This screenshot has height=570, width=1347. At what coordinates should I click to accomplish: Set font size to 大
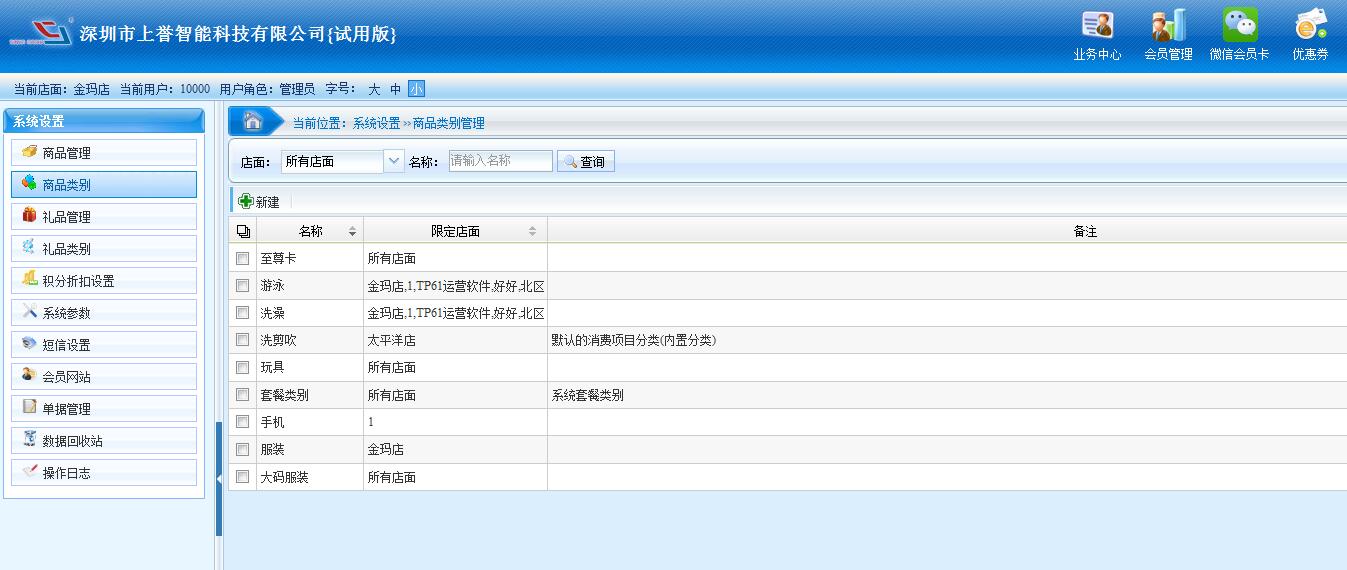point(374,89)
